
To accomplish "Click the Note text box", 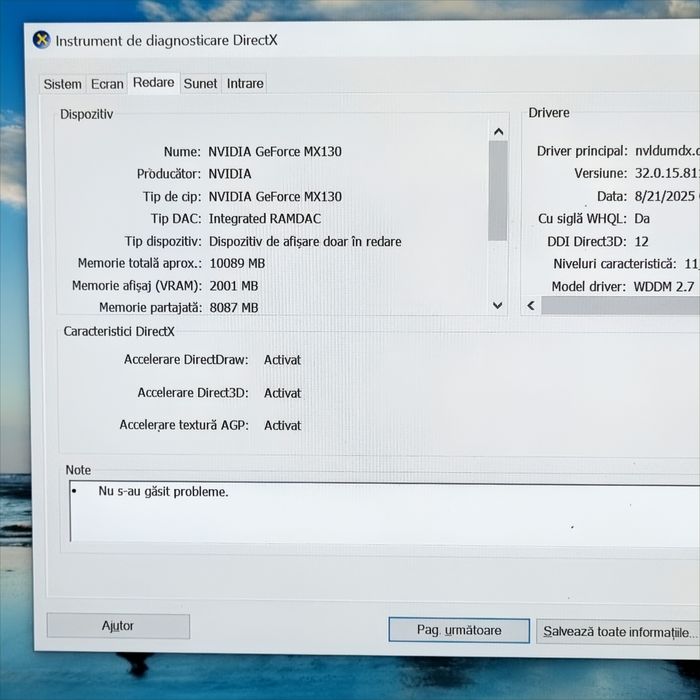I will [x=385, y=512].
